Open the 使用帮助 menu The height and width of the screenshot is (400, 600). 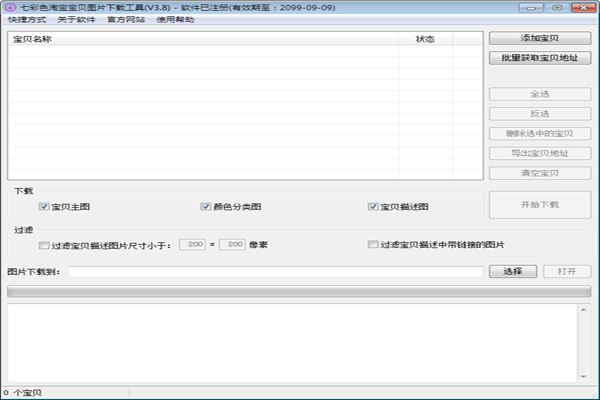[x=176, y=20]
